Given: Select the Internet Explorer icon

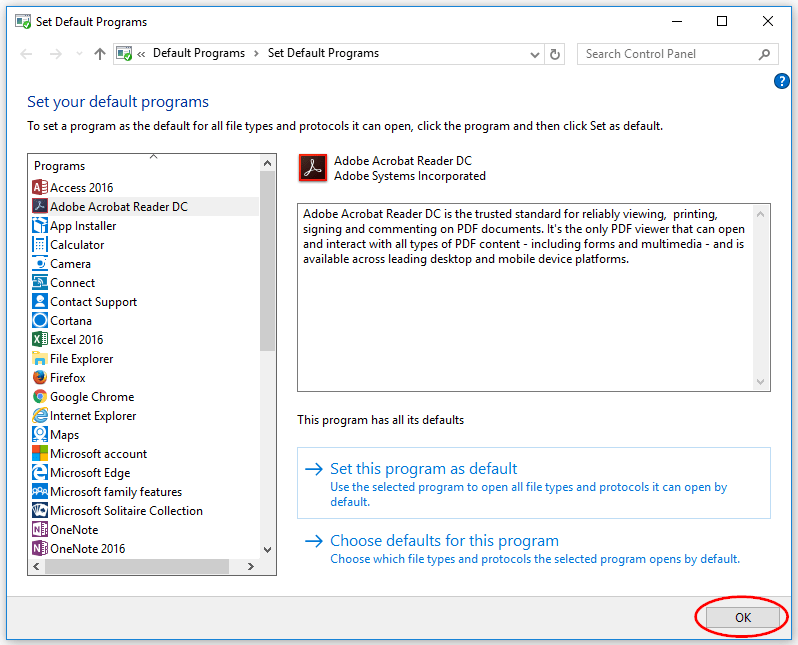Looking at the screenshot, I should click(x=40, y=415).
